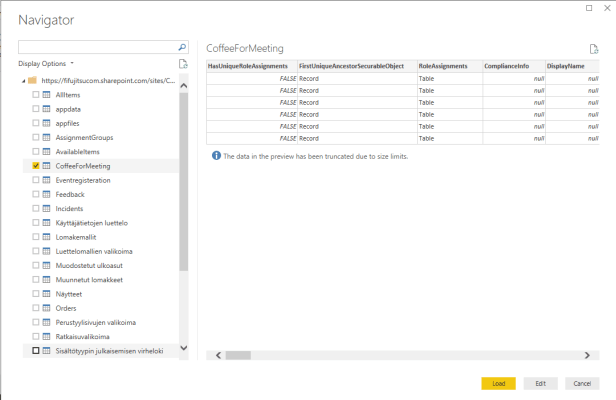Select the Luettelomallien valikoima item
Screen dimensions: 616x400
(x=94, y=251)
